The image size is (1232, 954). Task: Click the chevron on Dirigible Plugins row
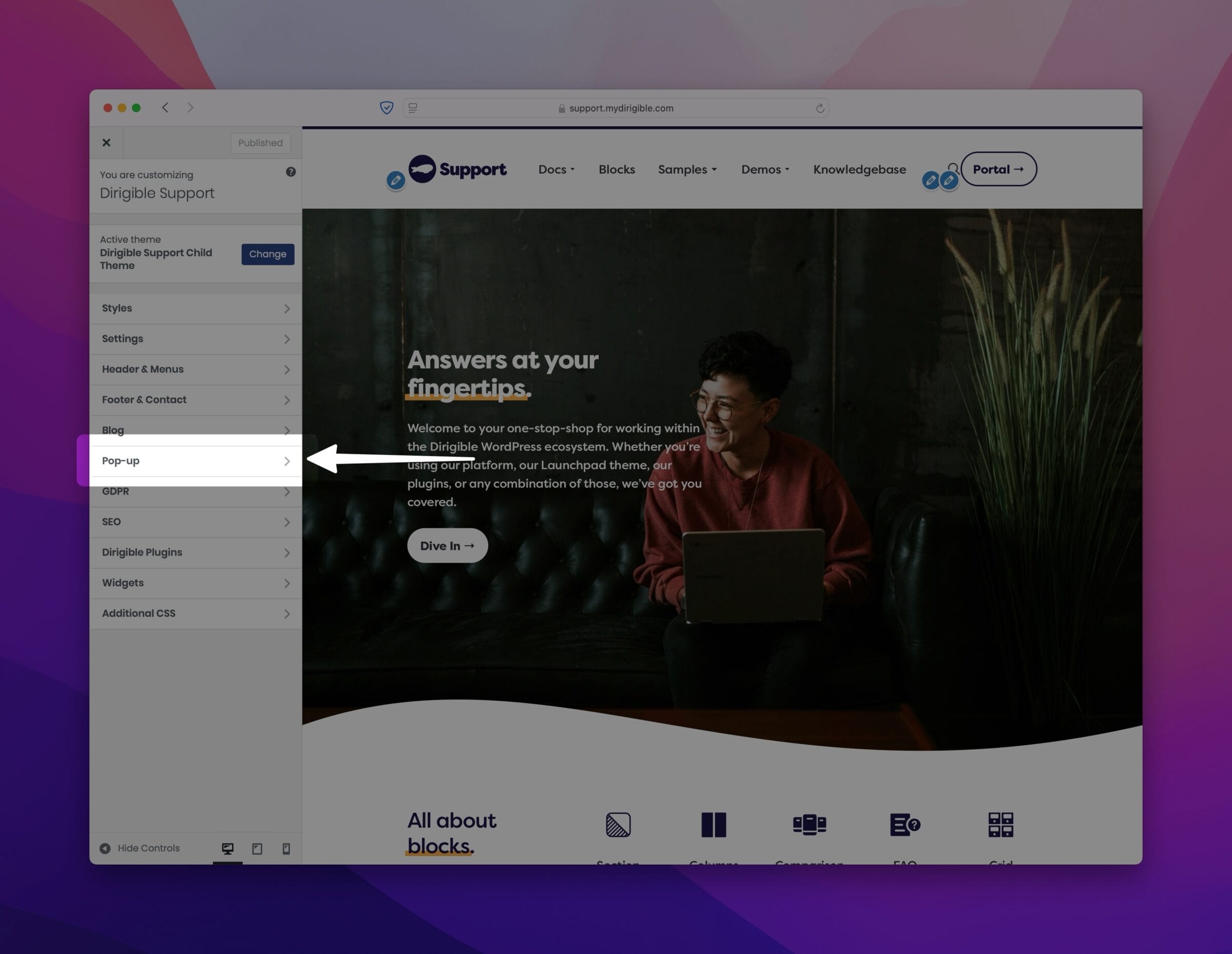[x=286, y=552]
